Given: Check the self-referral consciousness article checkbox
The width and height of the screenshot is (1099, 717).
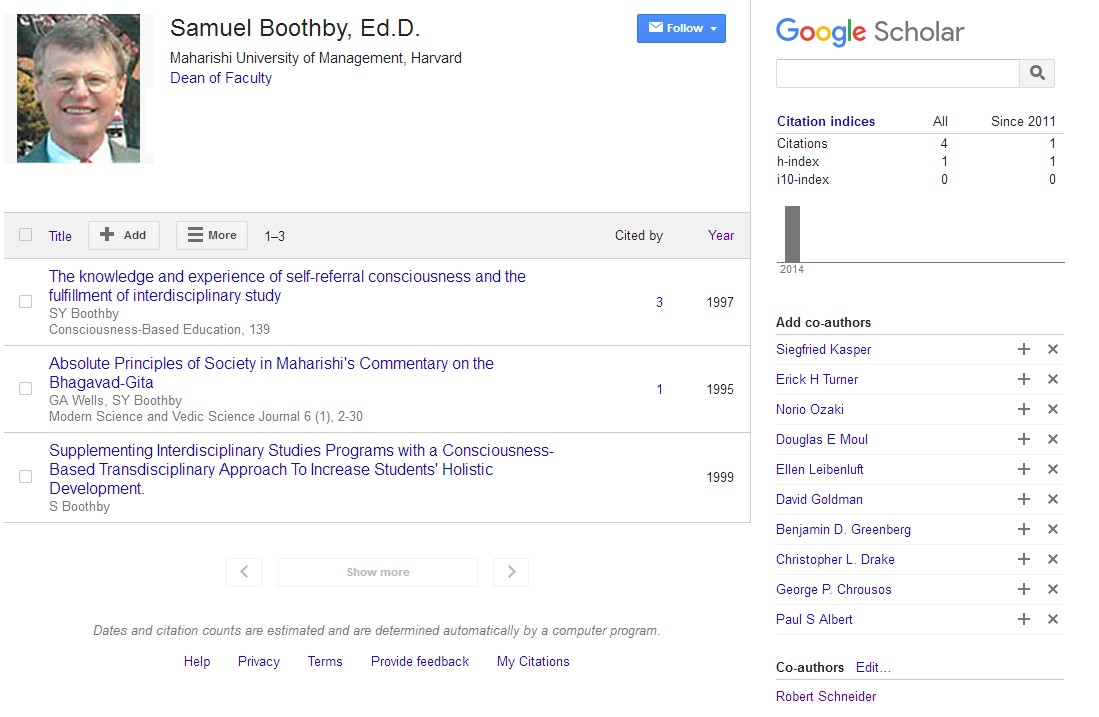Looking at the screenshot, I should tap(25, 301).
